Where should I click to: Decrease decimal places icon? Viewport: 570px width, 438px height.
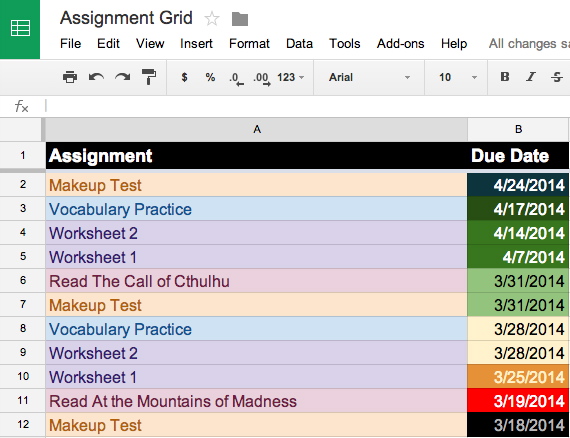point(236,79)
